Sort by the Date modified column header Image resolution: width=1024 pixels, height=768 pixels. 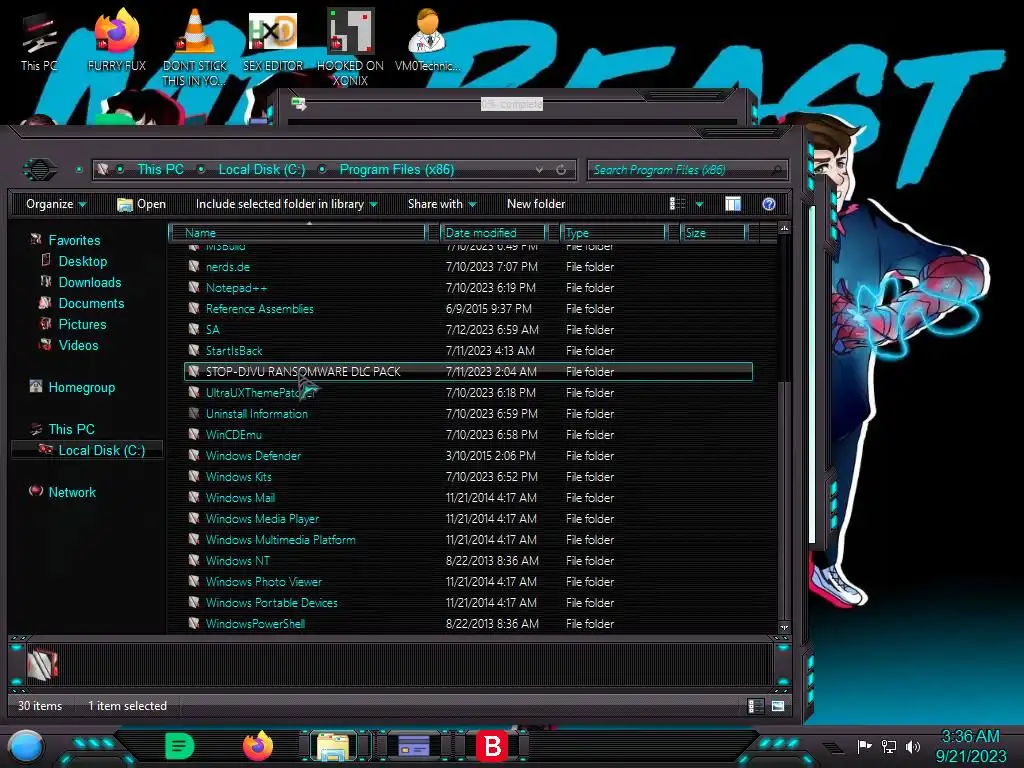[493, 233]
